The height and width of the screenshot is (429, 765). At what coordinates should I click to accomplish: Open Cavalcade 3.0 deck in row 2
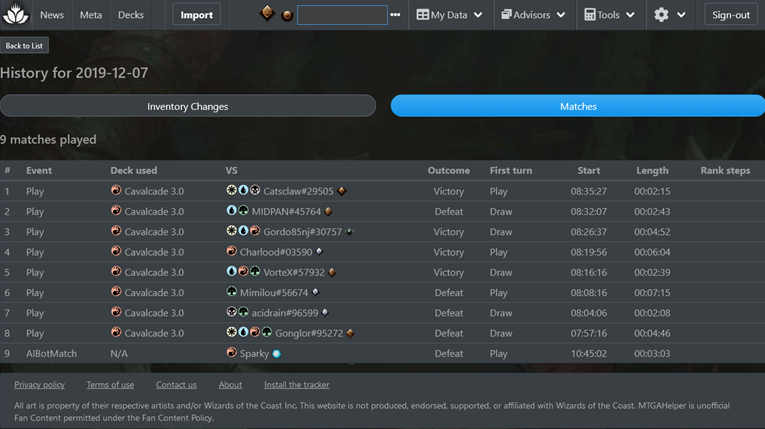(x=154, y=211)
